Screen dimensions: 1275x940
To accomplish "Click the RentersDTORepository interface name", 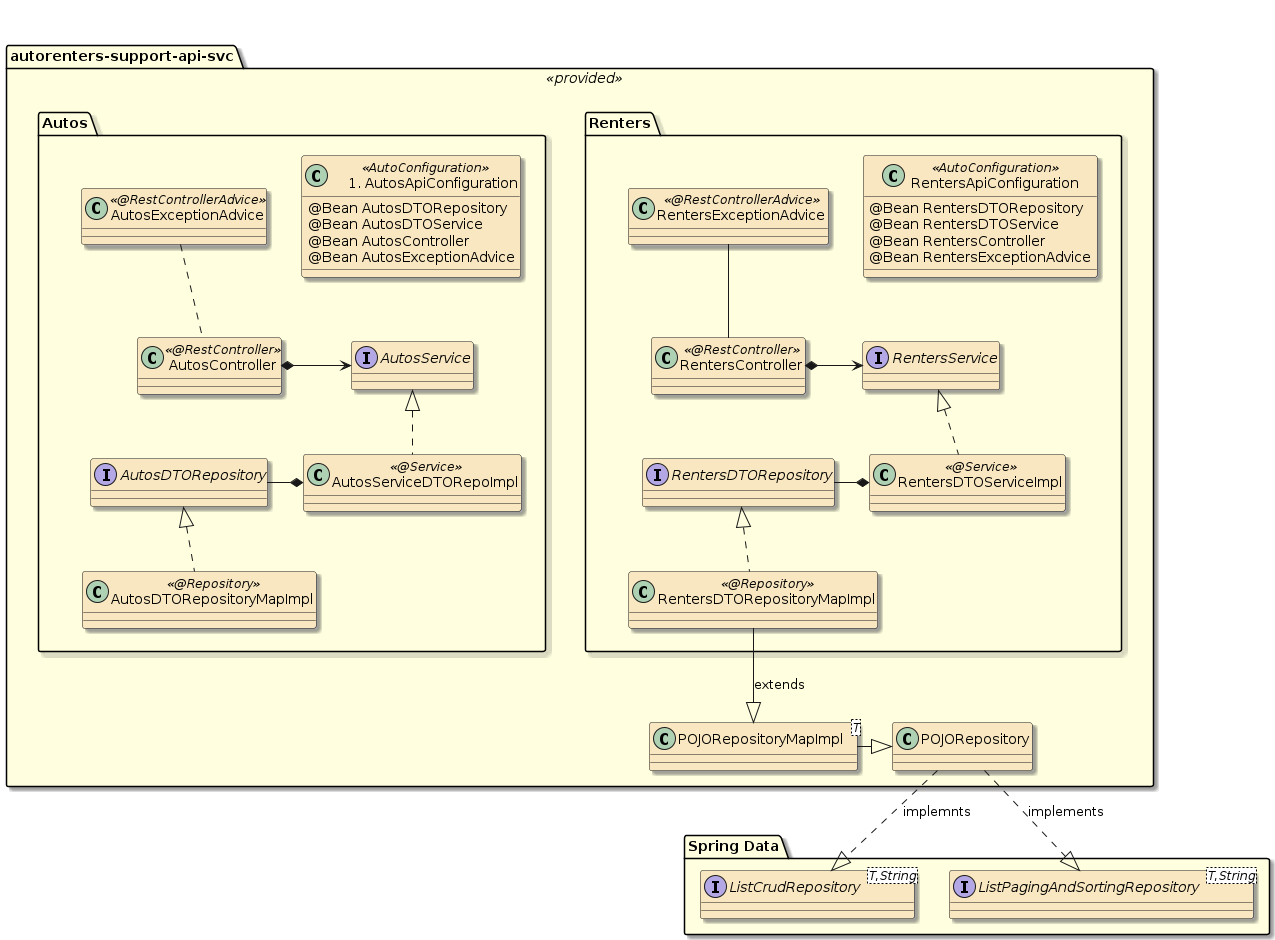I will [752, 475].
